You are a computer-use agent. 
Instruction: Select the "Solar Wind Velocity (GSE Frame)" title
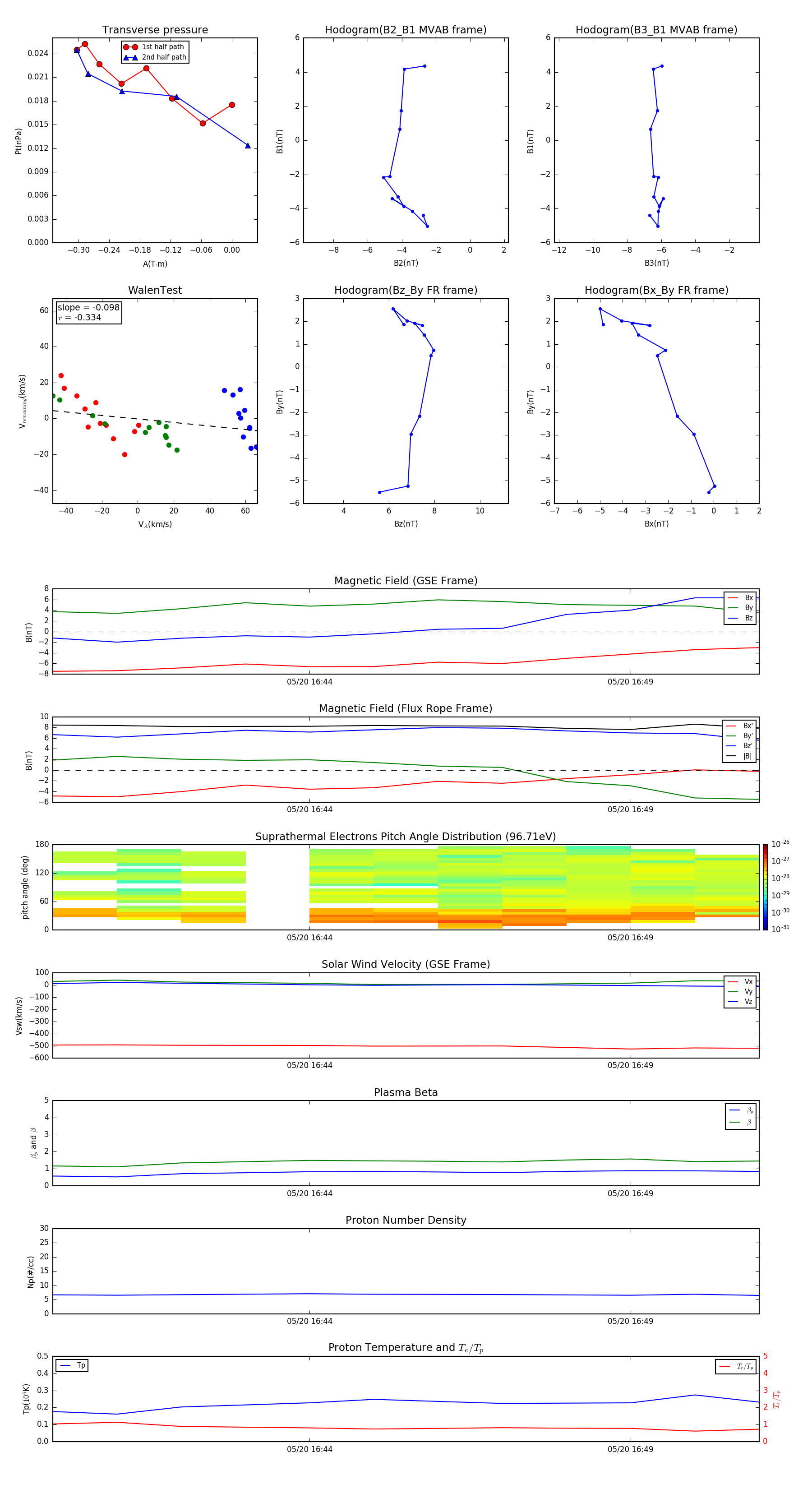[x=406, y=964]
